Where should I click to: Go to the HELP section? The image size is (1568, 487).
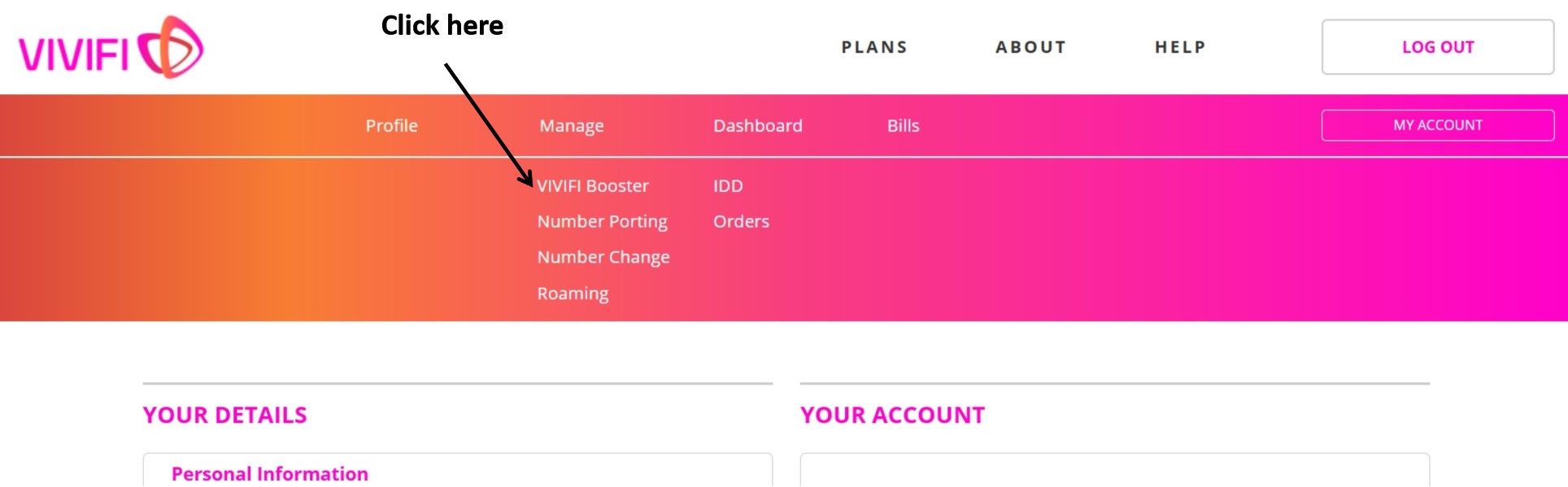click(1180, 47)
